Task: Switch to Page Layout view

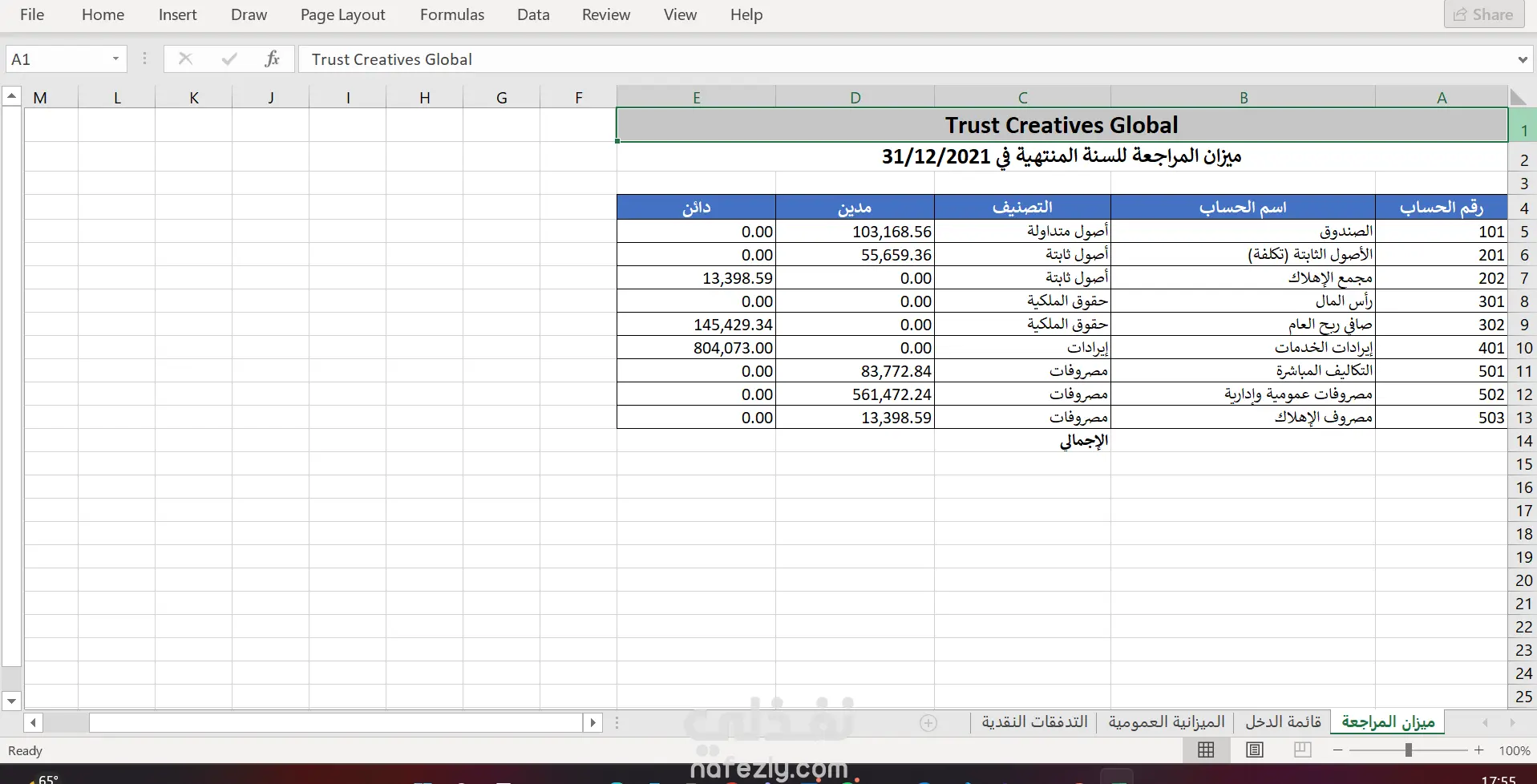Action: click(x=1255, y=750)
